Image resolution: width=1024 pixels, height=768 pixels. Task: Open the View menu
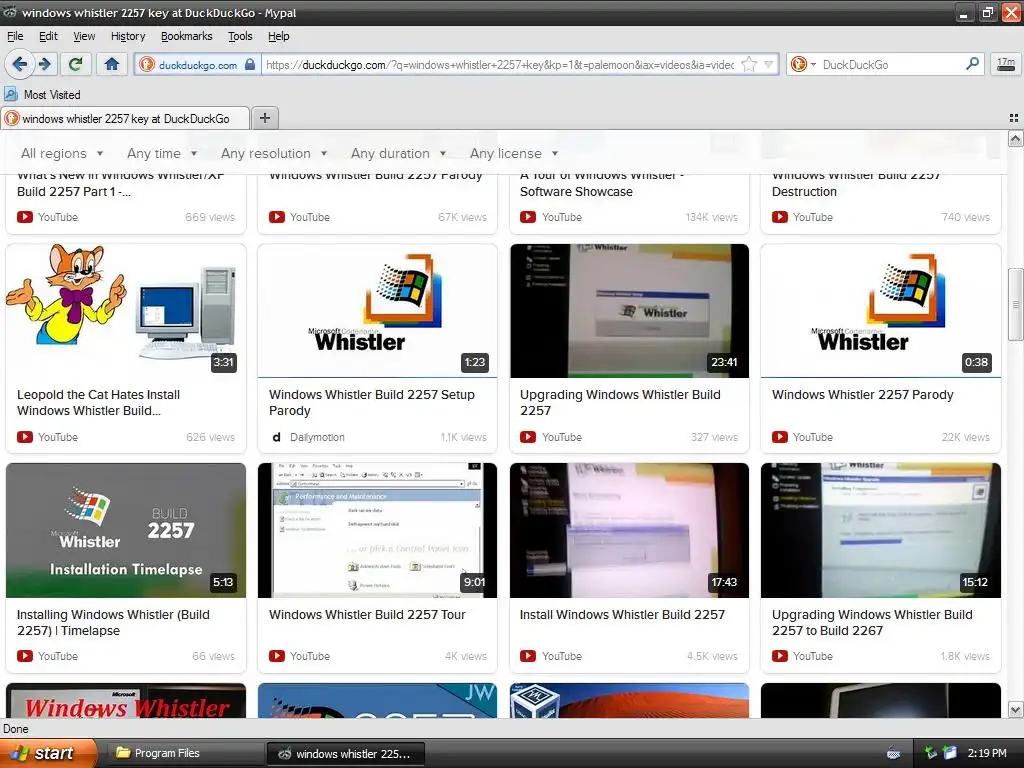point(84,37)
